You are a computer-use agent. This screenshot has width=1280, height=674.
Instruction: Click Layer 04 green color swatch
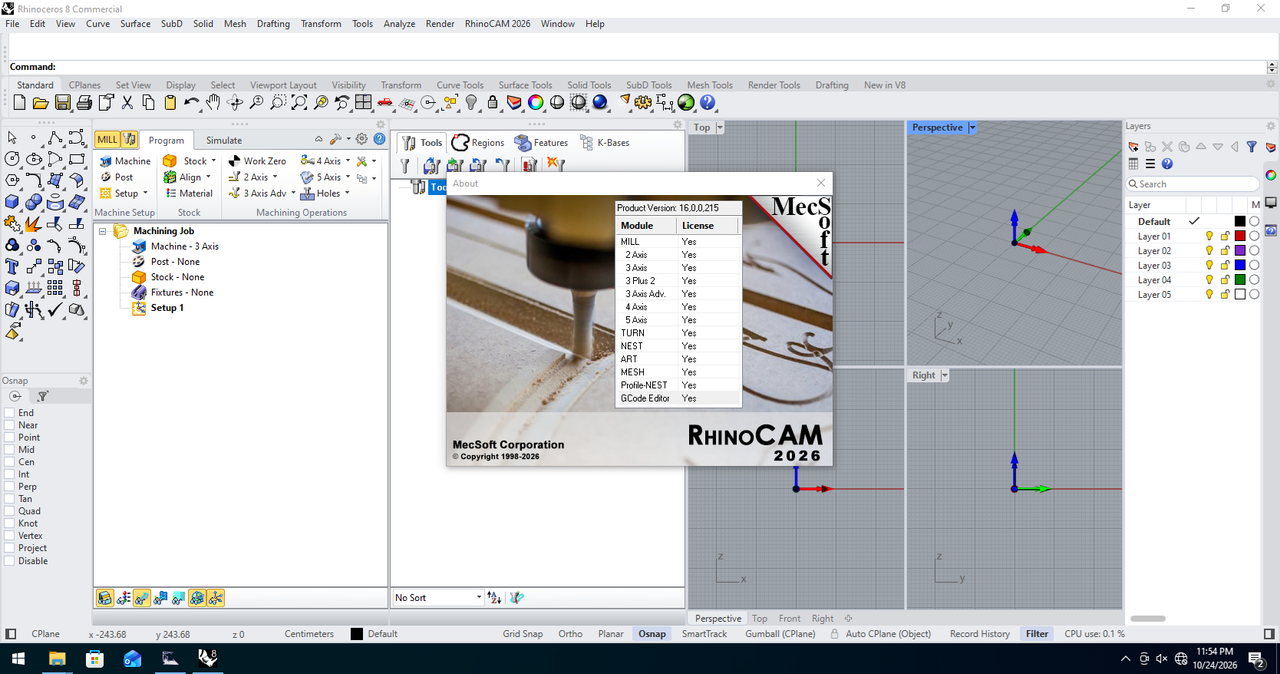tap(1240, 280)
